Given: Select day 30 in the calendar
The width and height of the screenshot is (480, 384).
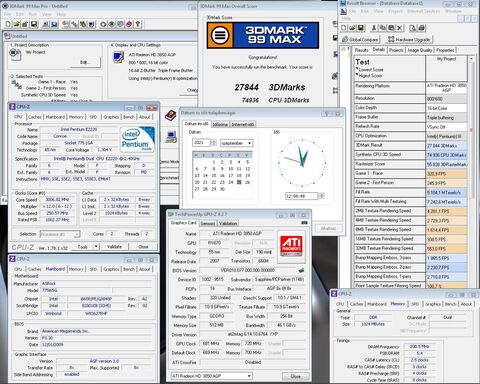Looking at the screenshot, I should point(222,189).
